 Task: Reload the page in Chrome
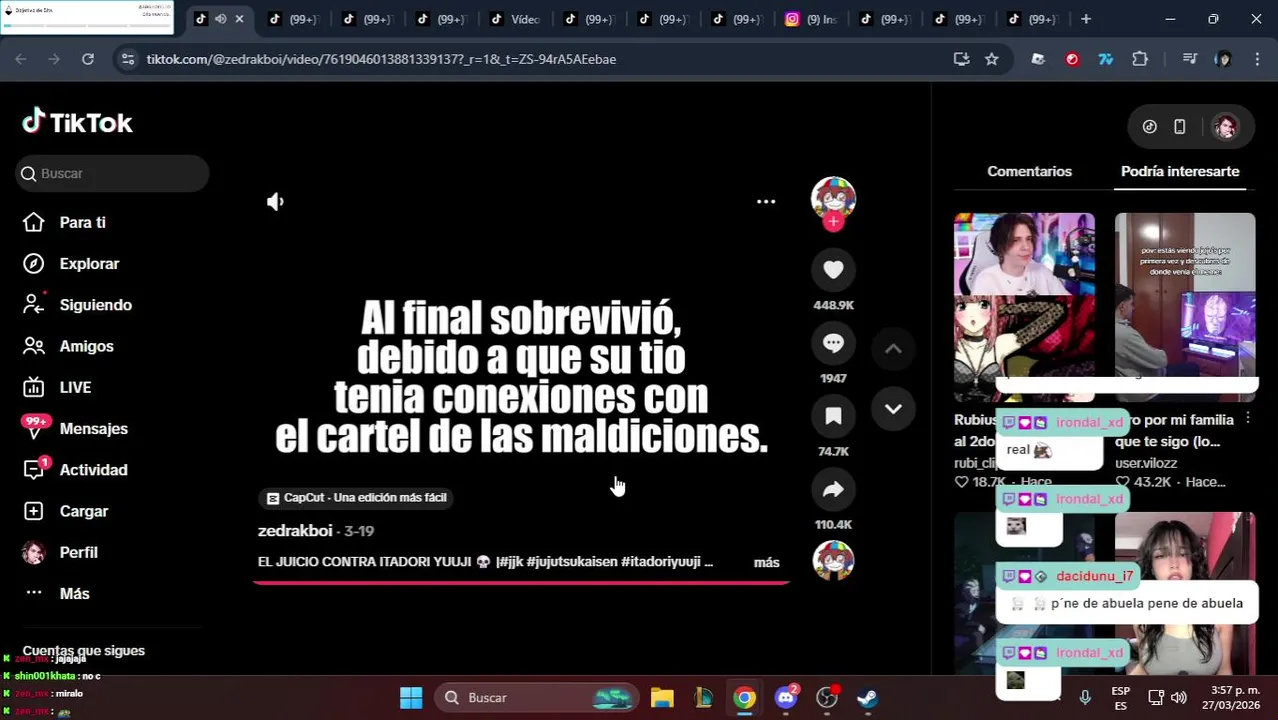[88, 59]
